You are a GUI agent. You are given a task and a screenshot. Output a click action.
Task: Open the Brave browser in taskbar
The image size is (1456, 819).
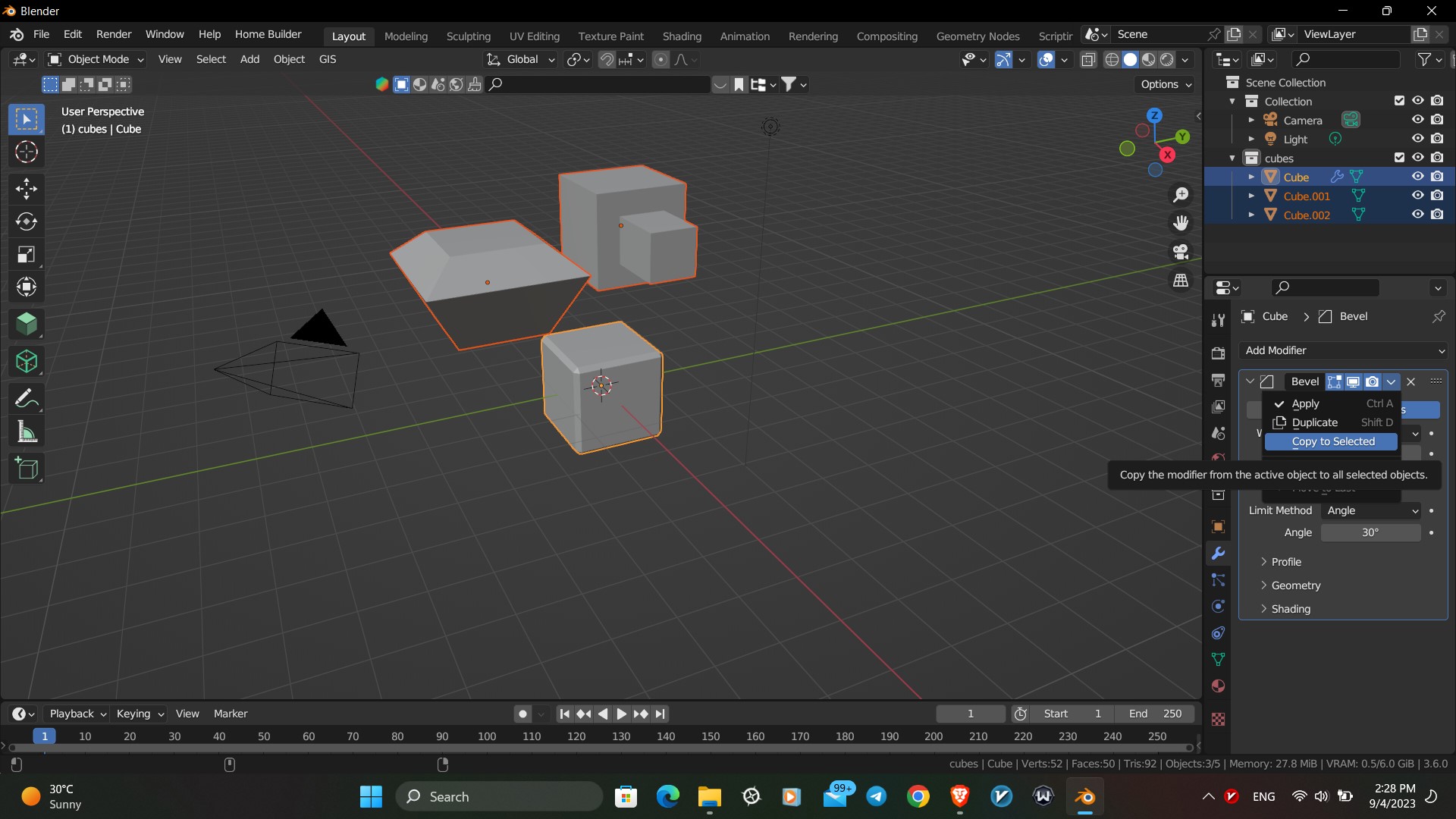pyautogui.click(x=959, y=796)
